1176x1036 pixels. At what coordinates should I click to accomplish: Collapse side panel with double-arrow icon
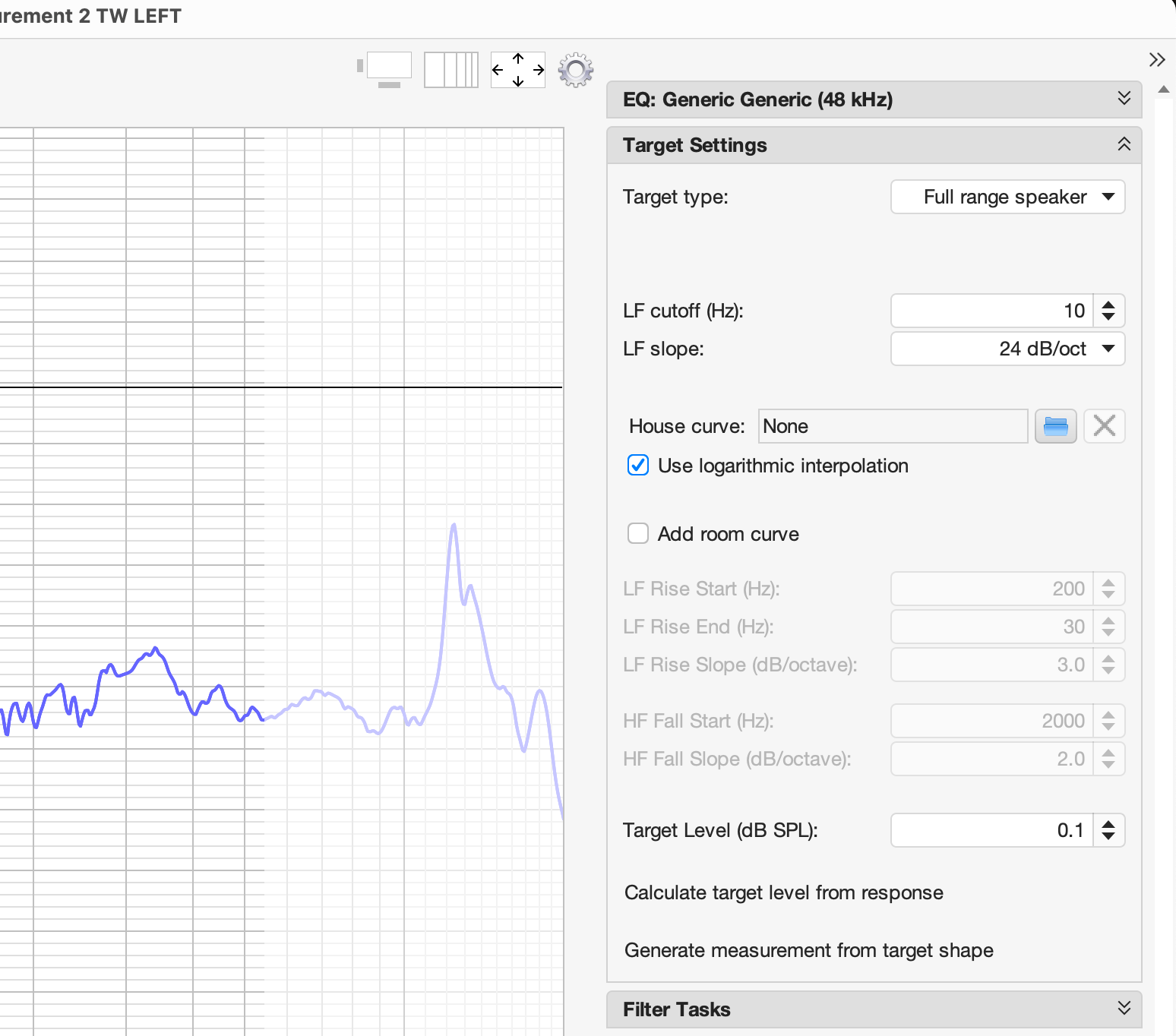pos(1156,60)
